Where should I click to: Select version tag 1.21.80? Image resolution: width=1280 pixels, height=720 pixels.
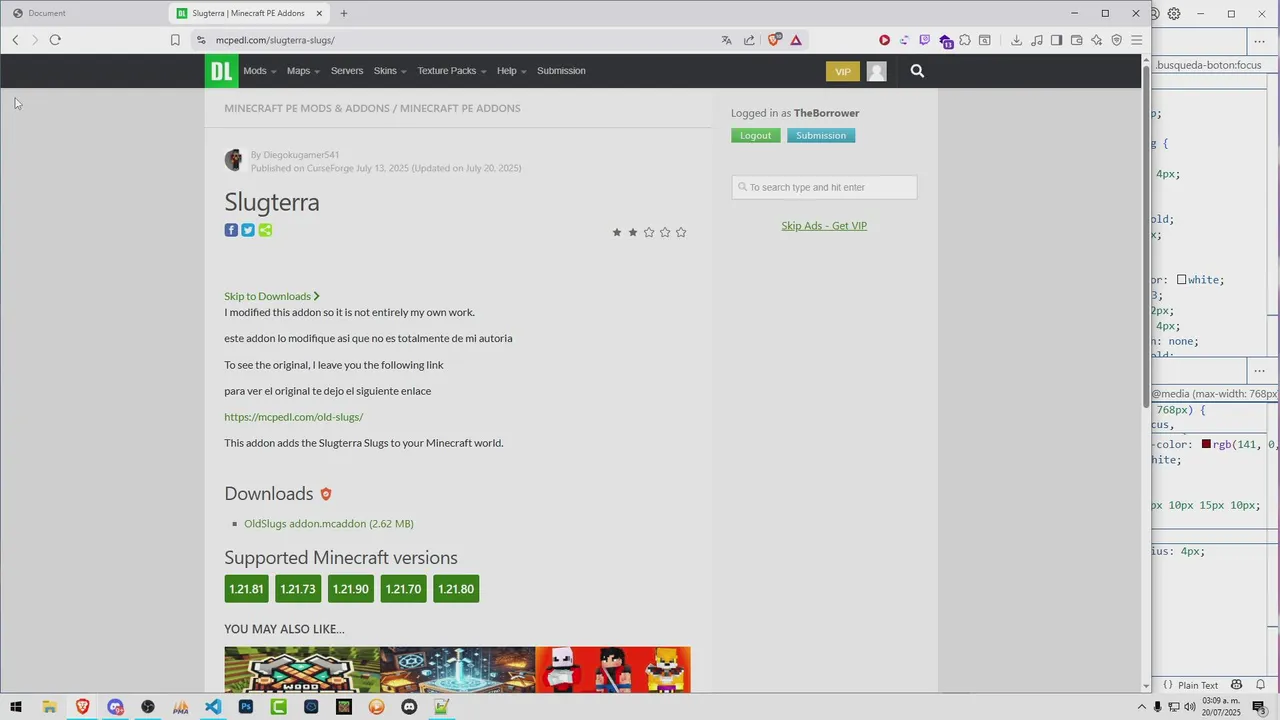[x=456, y=589]
